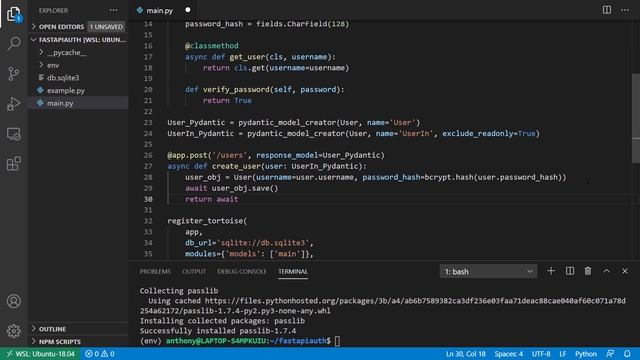Expand the Open Editors section
The width and height of the screenshot is (640, 360).
pyautogui.click(x=78, y=27)
